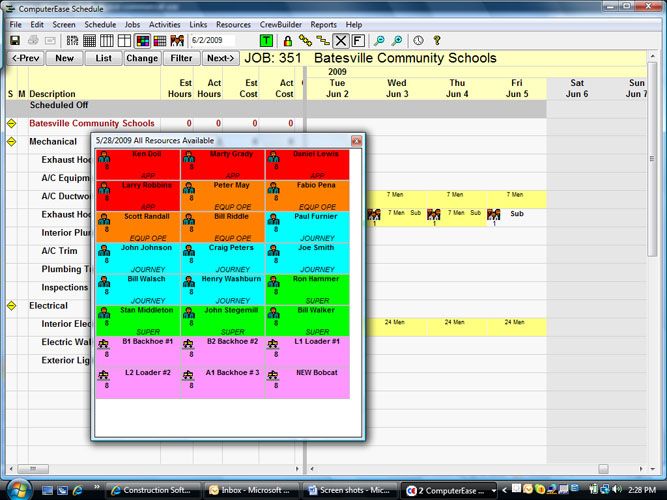Open the File menu

click(15, 25)
